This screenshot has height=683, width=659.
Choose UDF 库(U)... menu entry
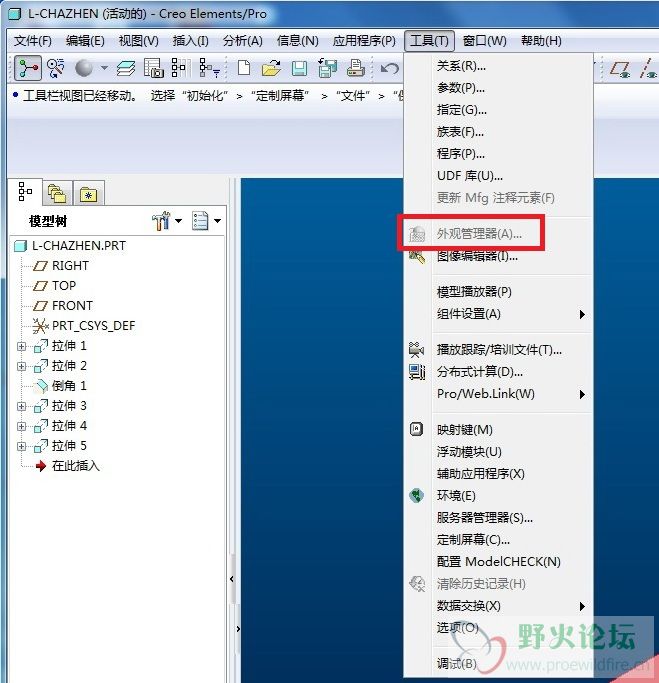pyautogui.click(x=498, y=176)
